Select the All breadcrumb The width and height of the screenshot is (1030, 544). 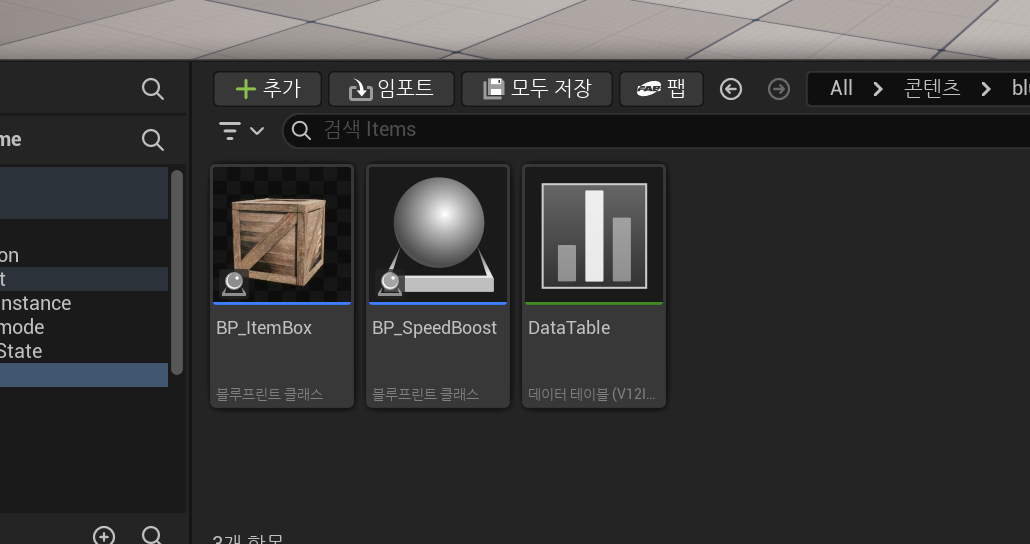click(841, 88)
